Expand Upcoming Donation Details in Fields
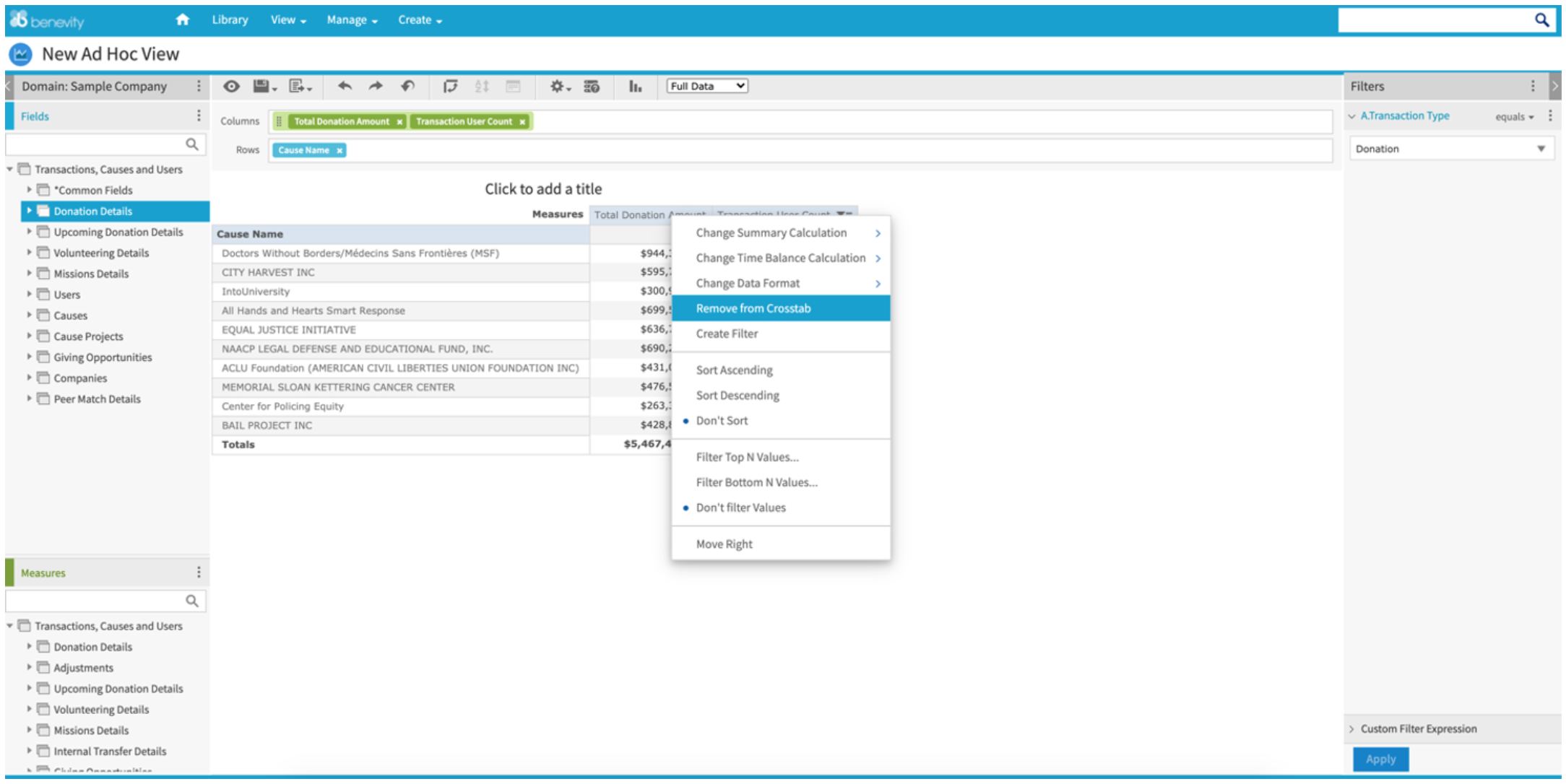Image resolution: width=1566 pixels, height=784 pixels. tap(29, 232)
